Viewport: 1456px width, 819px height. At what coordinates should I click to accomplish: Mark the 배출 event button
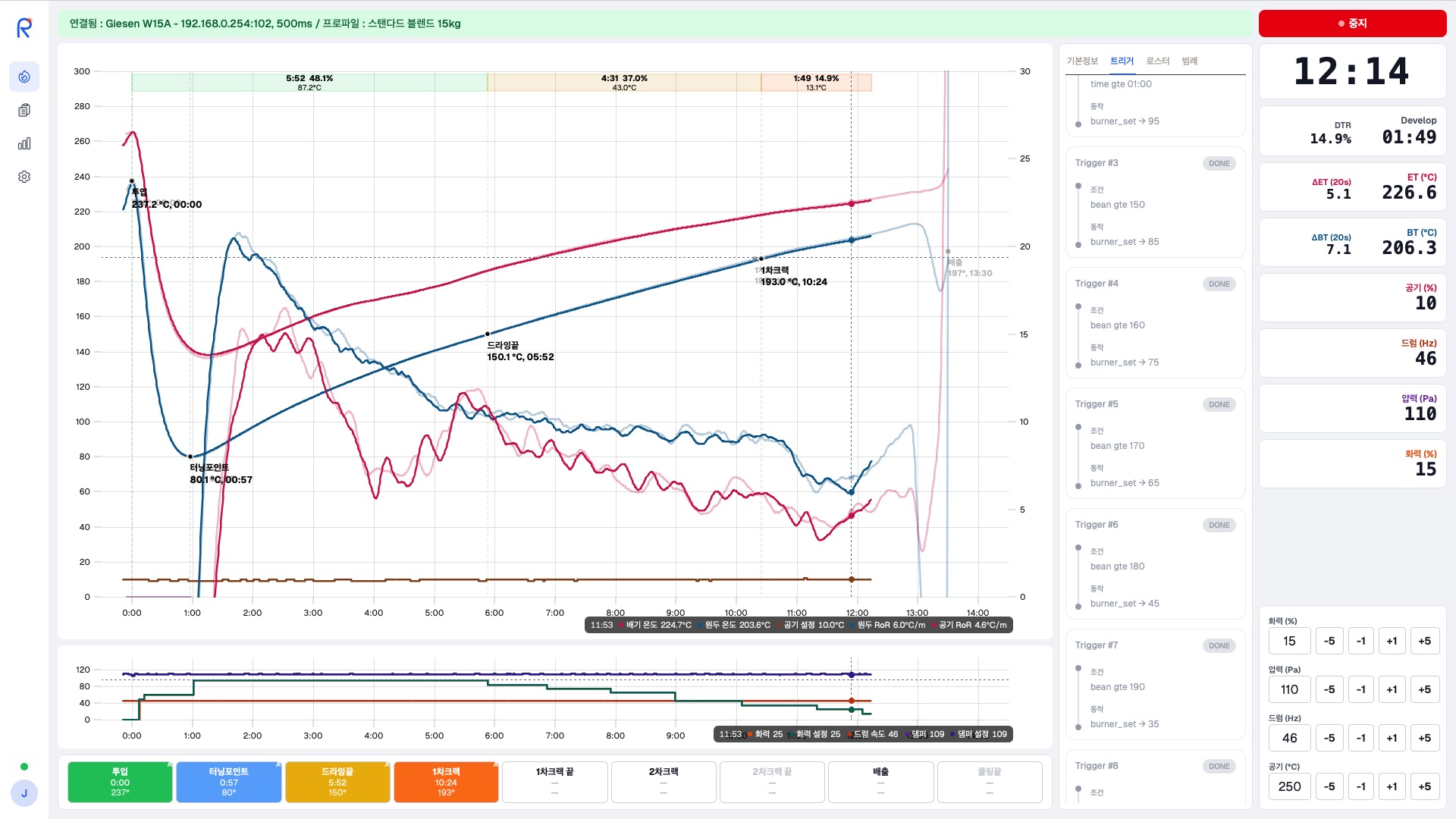[x=880, y=782]
